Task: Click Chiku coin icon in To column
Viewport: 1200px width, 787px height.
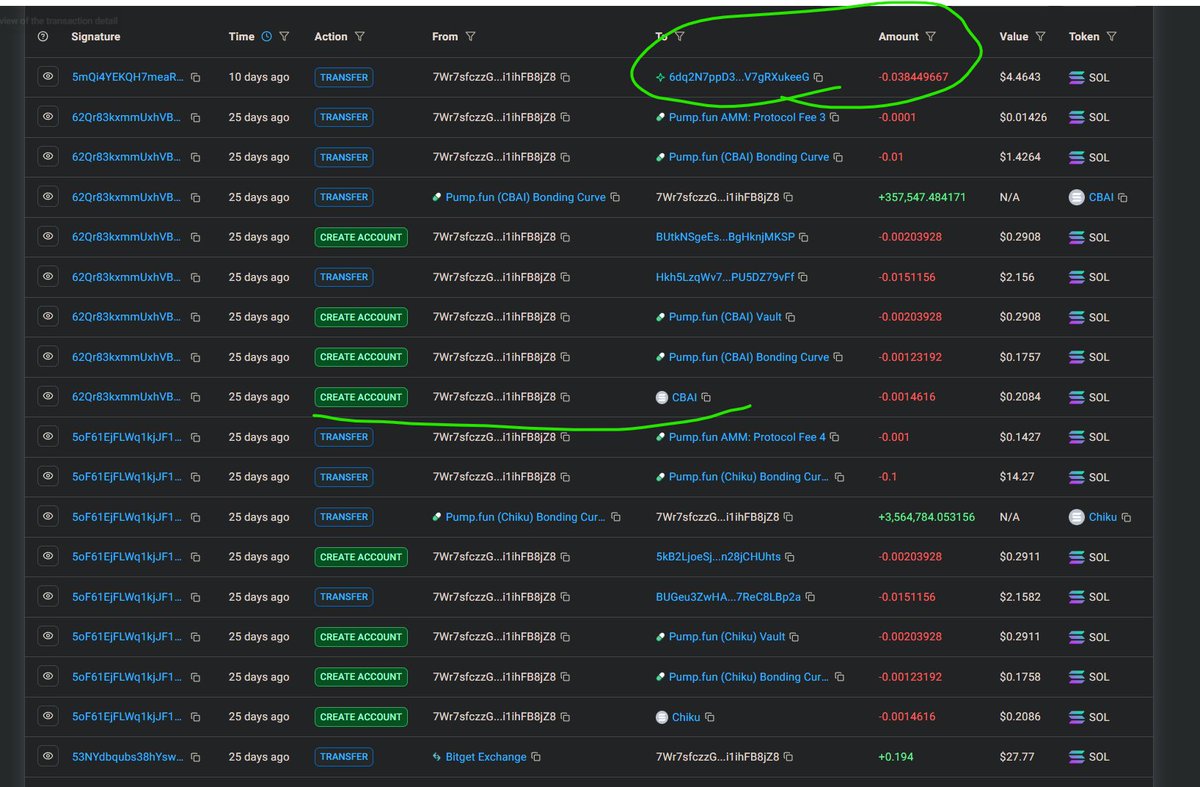Action: click(661, 717)
